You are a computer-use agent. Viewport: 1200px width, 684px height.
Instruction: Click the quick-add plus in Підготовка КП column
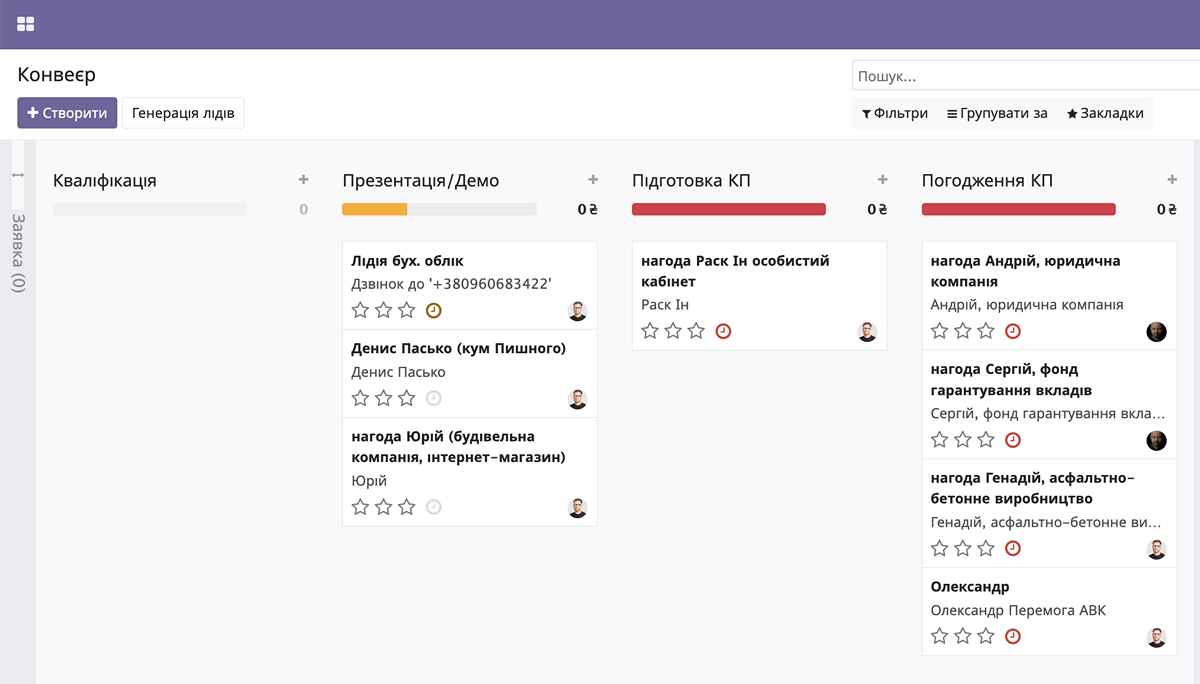[882, 179]
